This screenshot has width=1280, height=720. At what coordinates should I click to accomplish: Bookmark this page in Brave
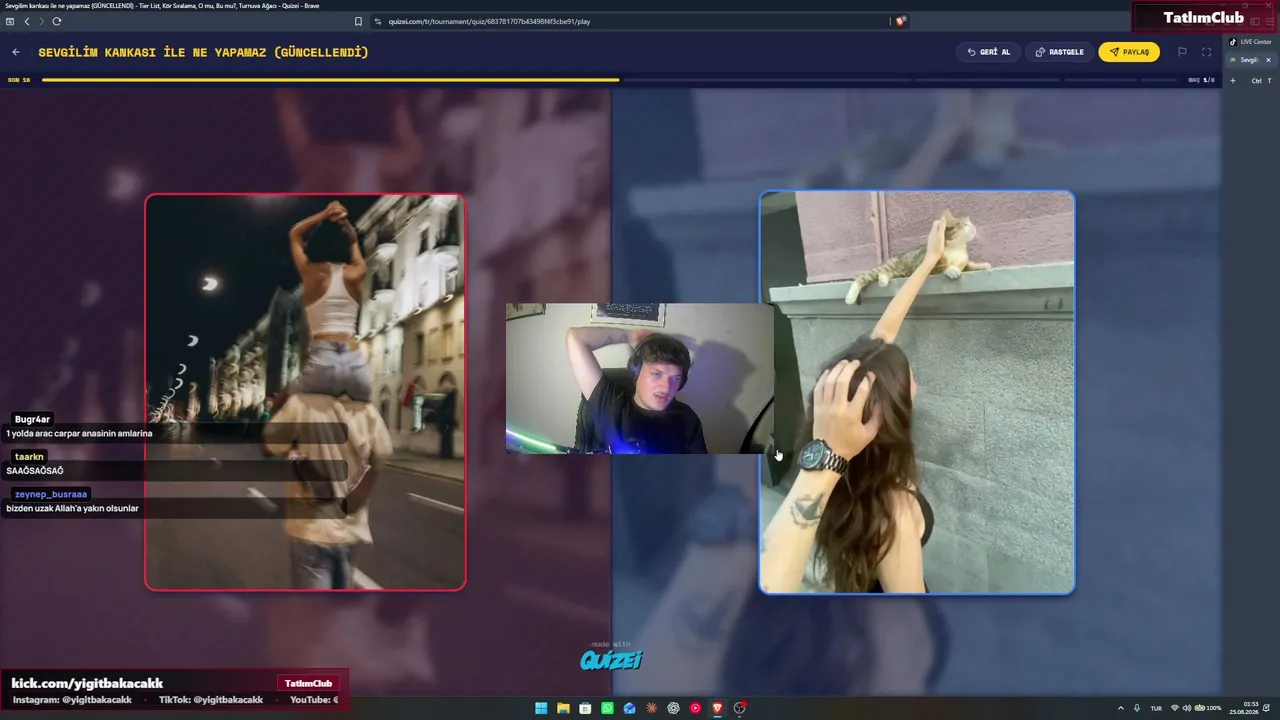pos(358,21)
